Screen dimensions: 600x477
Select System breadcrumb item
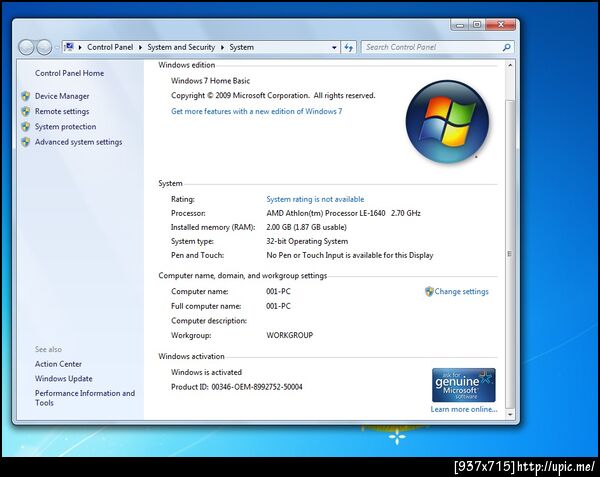(241, 47)
